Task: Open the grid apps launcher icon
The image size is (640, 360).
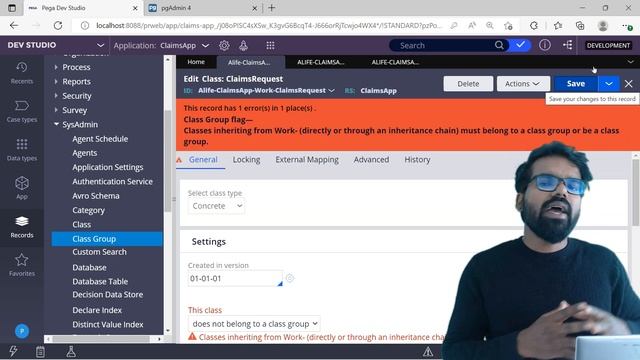Action: tap(270, 45)
